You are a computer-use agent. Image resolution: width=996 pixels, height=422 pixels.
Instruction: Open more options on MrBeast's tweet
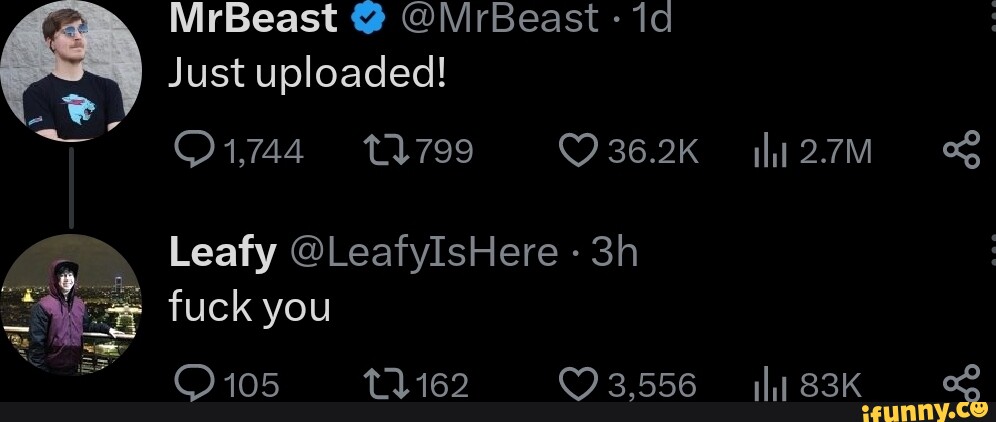[988, 10]
